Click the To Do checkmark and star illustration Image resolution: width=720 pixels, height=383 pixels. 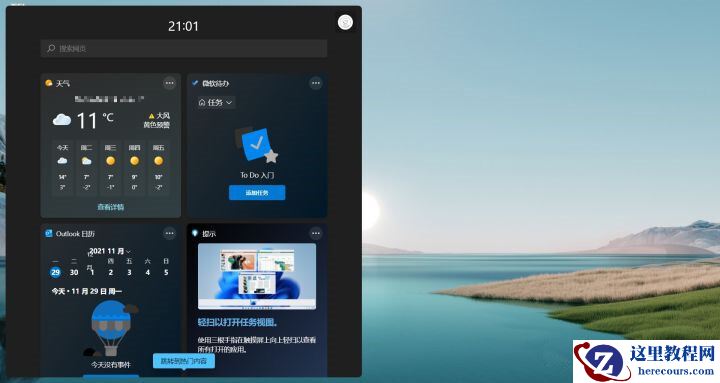(x=256, y=145)
